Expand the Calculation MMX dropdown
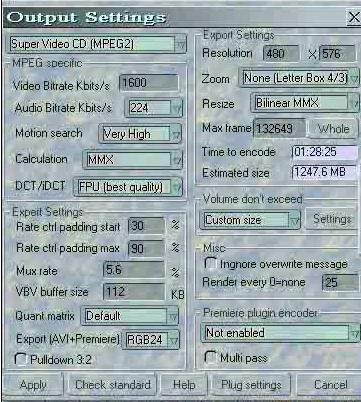Screen dimensions: 361x402 pos(132,160)
